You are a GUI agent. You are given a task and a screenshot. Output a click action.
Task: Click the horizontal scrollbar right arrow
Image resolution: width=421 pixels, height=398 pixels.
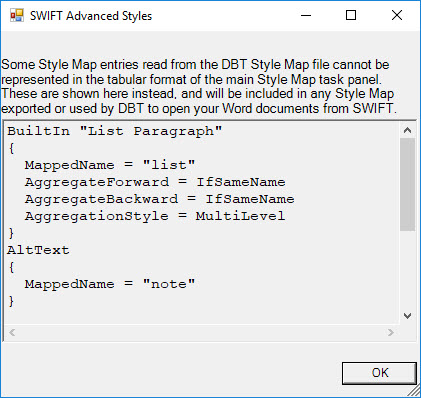pyautogui.click(x=391, y=332)
